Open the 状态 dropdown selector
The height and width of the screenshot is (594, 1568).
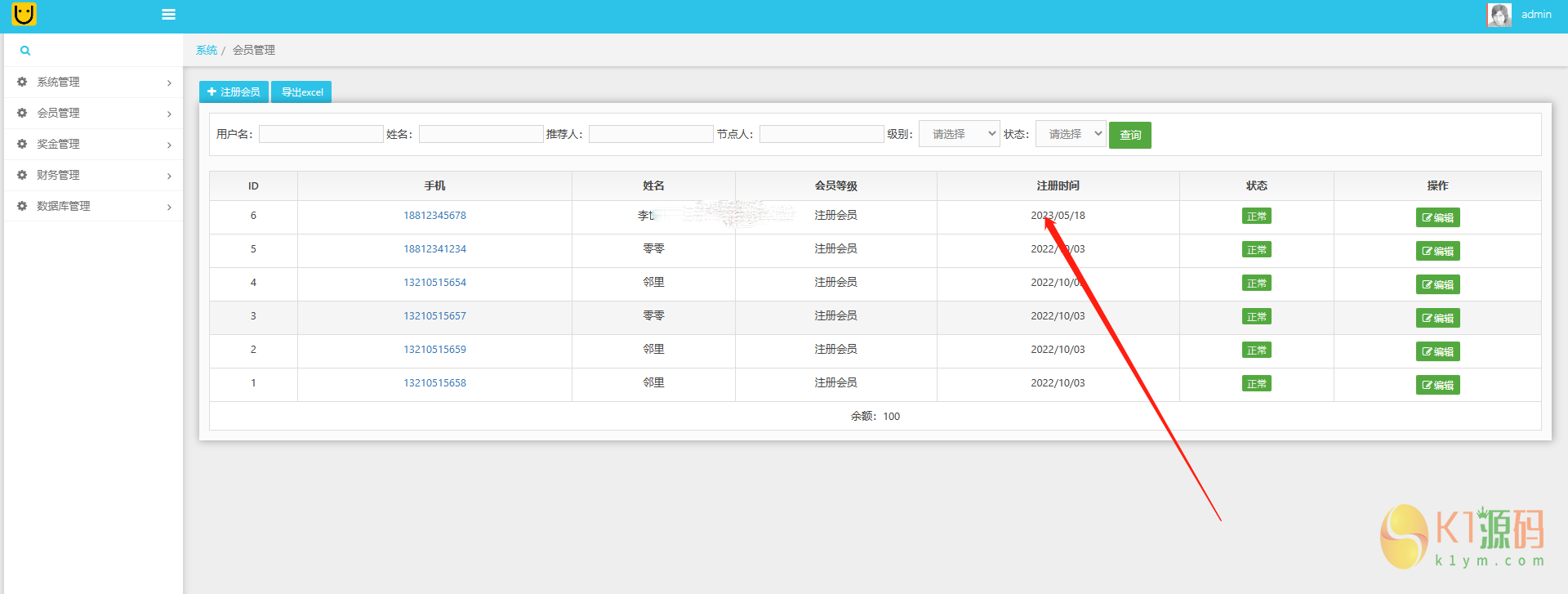tap(1070, 134)
